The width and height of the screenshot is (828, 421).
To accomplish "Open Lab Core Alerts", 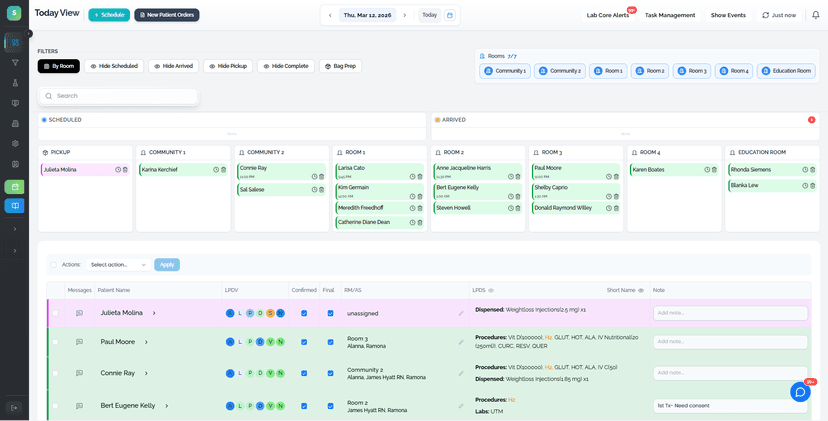I will (607, 15).
